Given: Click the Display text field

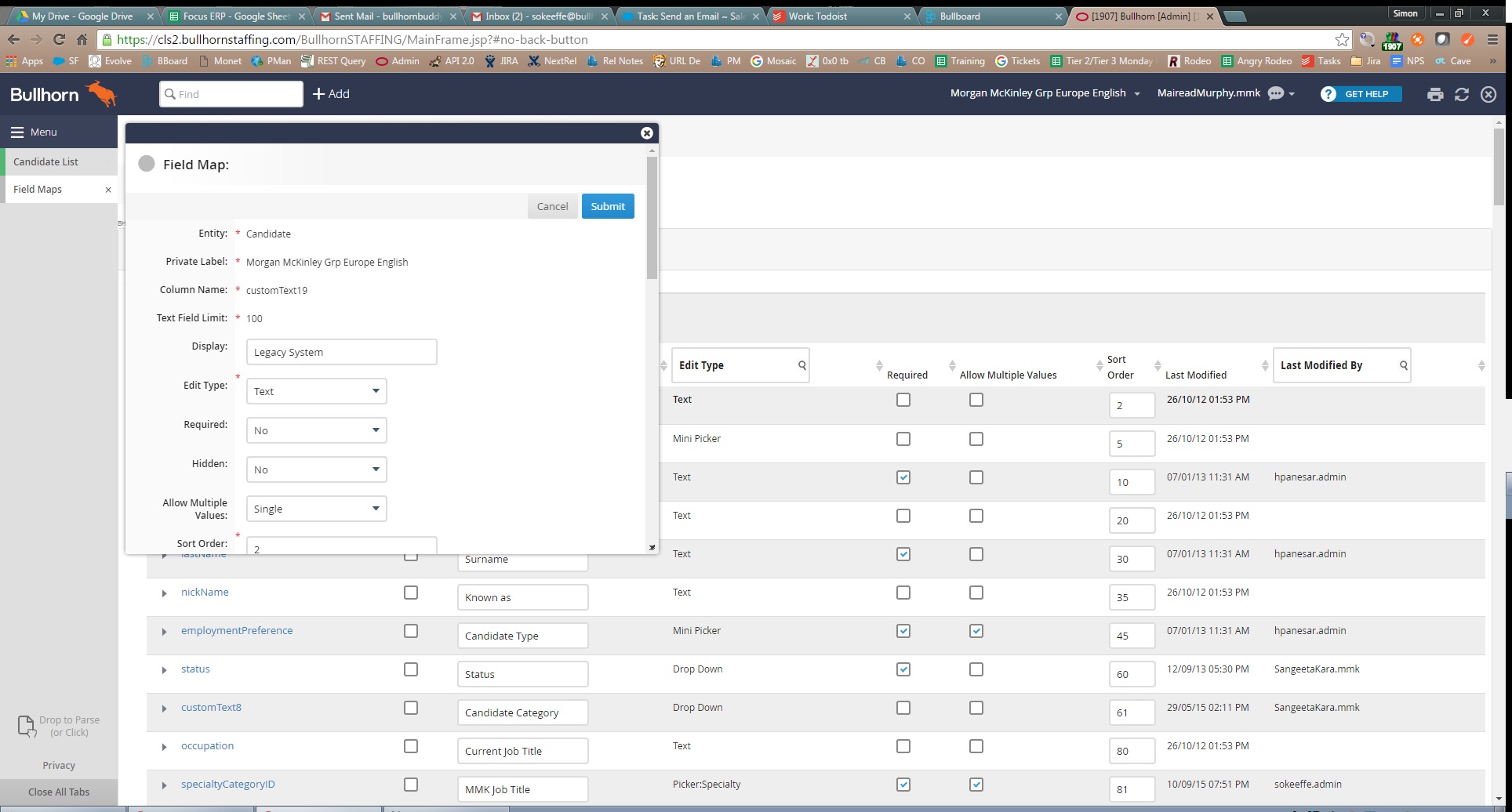Looking at the screenshot, I should click(341, 352).
